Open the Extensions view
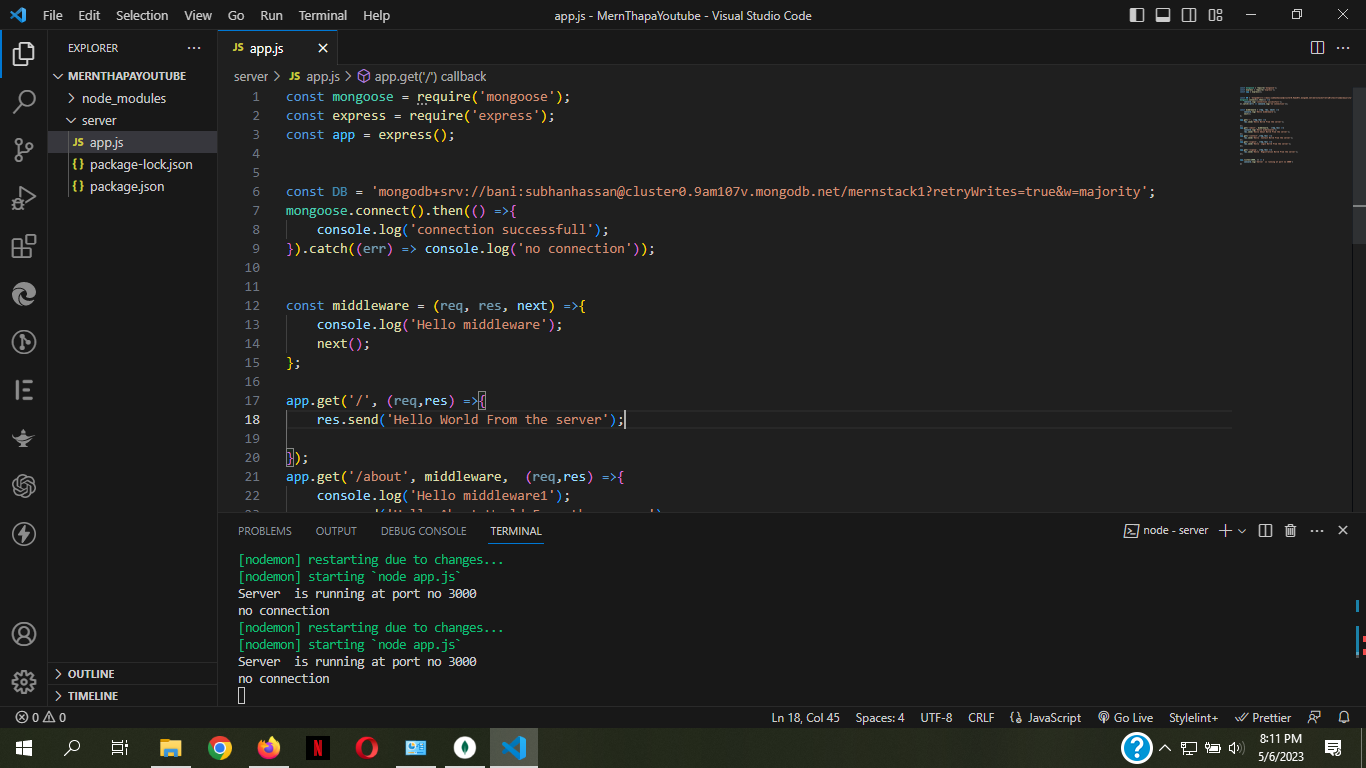Viewport: 1366px width, 768px height. pyautogui.click(x=24, y=246)
